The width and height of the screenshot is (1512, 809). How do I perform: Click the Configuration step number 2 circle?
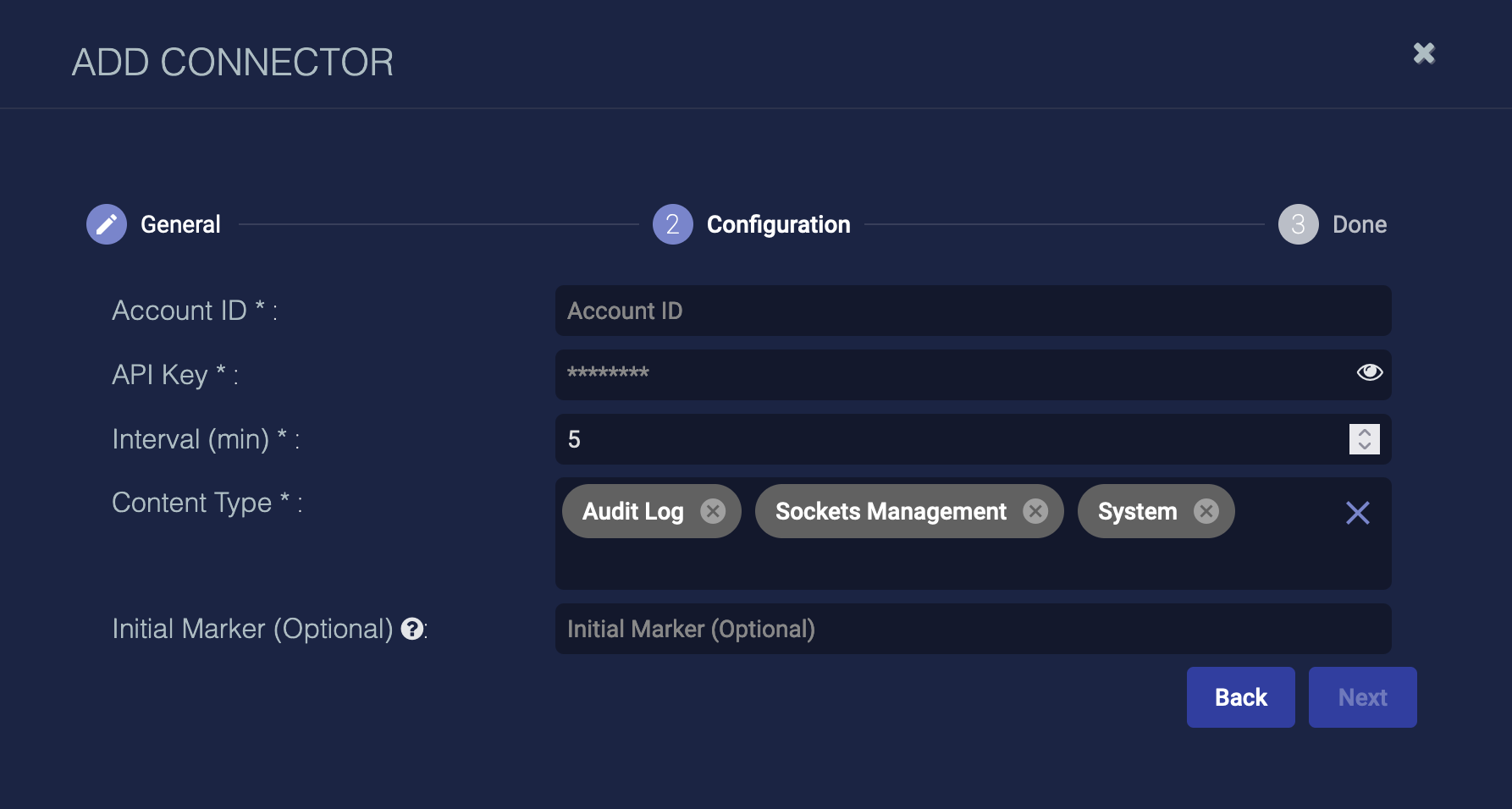[672, 224]
